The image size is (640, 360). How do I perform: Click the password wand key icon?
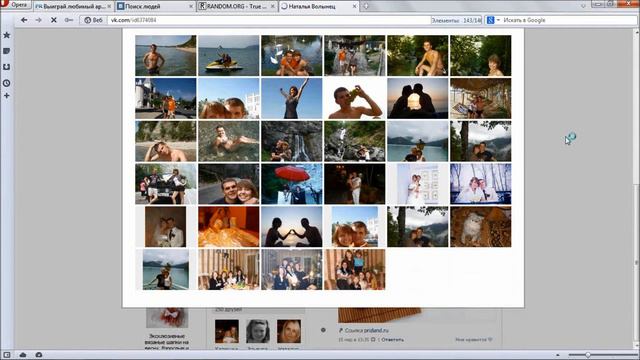pyautogui.click(x=69, y=20)
